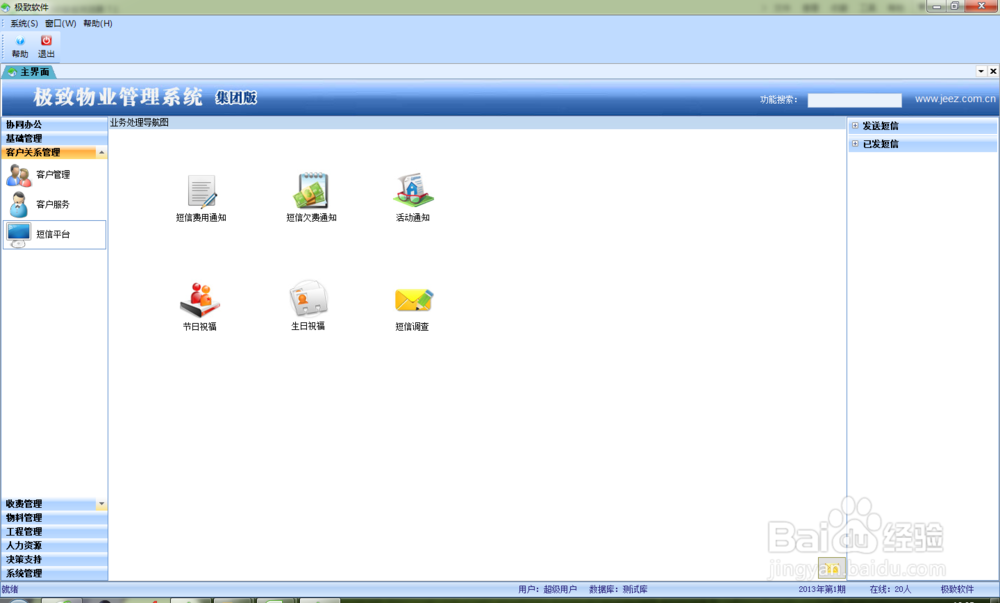Expand the 已发短信 panel
1000x603 pixels.
(855, 143)
